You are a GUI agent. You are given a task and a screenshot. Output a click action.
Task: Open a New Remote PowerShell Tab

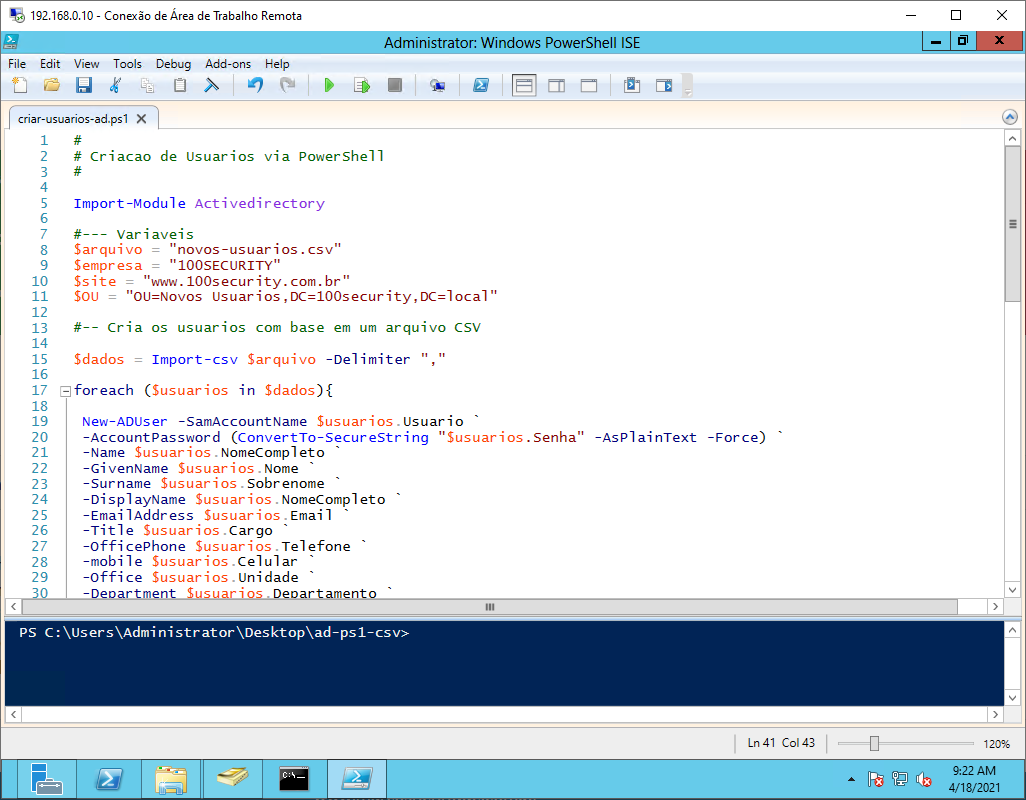point(437,85)
